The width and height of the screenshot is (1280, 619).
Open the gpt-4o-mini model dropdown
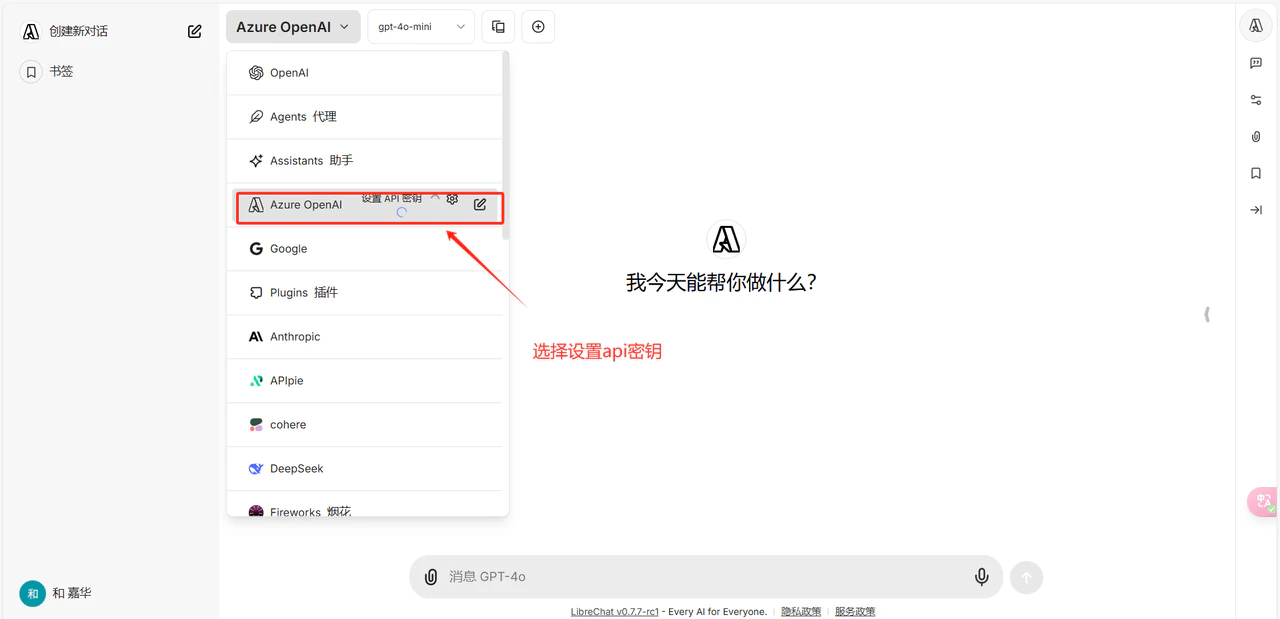pos(421,27)
